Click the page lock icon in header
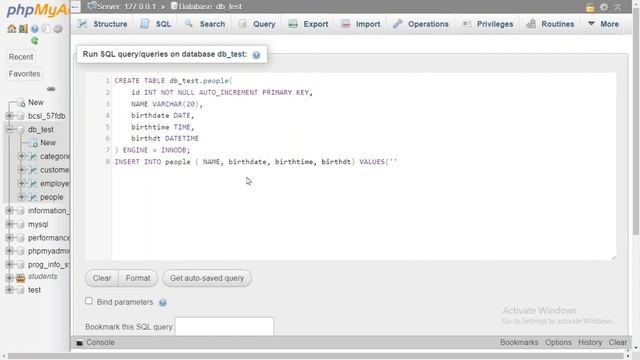Image resolution: width=640 pixels, height=360 pixels. [x=590, y=7]
